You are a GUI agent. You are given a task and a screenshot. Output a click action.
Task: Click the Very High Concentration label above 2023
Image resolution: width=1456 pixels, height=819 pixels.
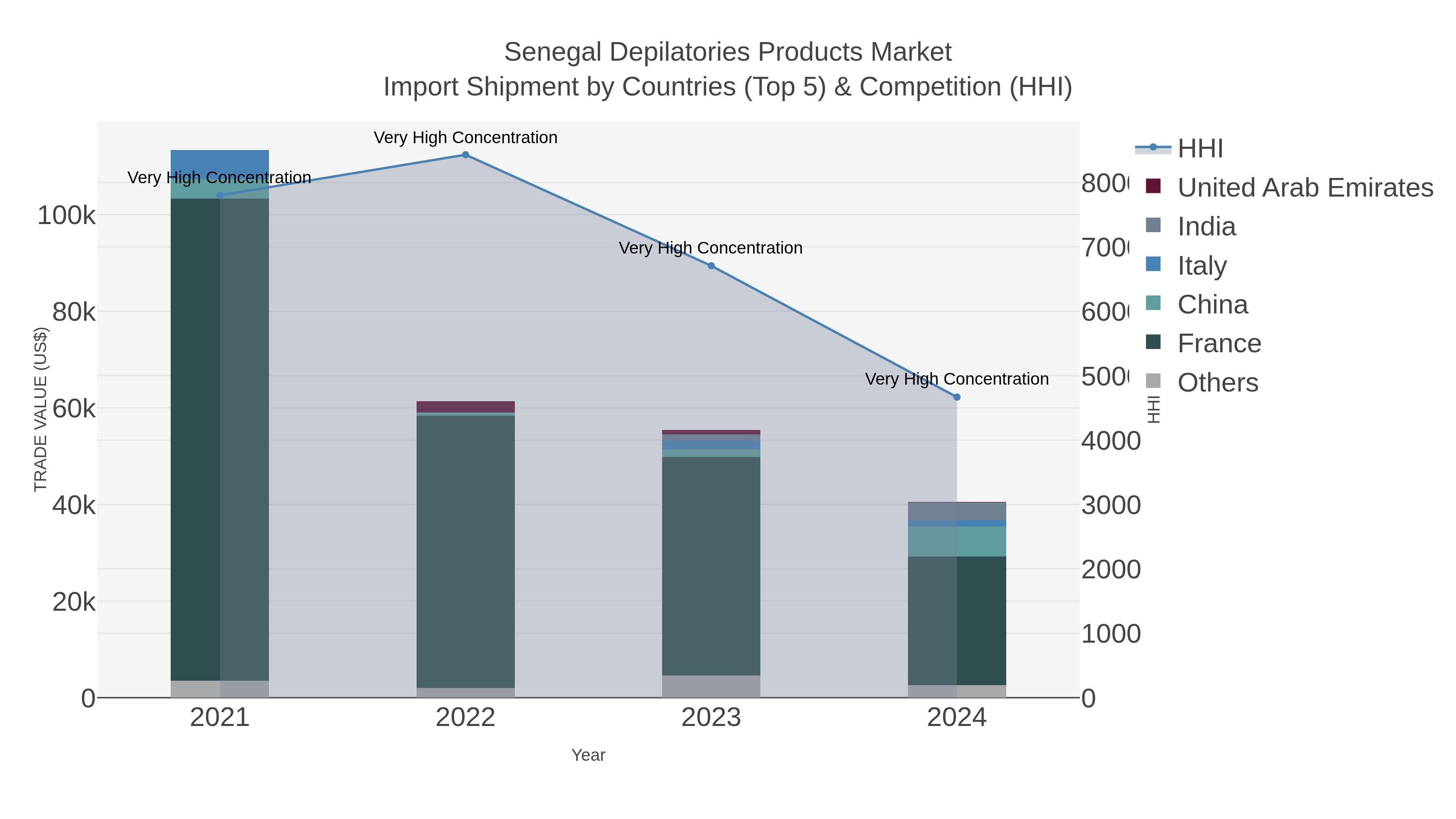(x=711, y=248)
